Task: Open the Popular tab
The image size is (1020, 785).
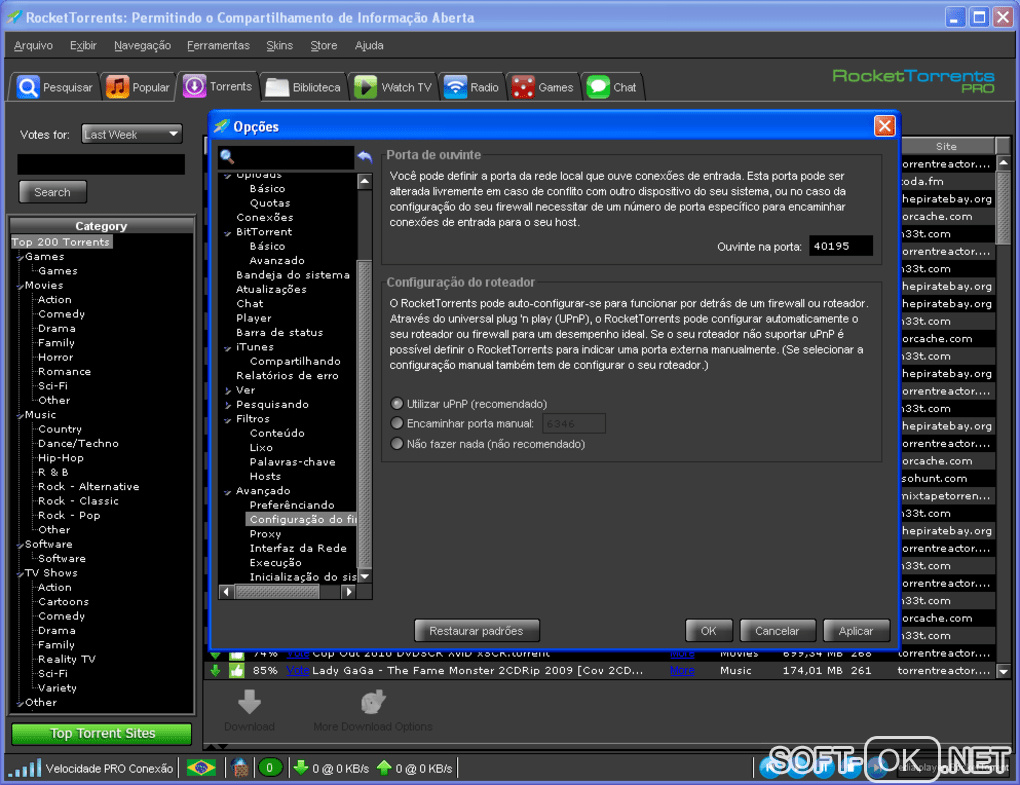Action: 138,87
